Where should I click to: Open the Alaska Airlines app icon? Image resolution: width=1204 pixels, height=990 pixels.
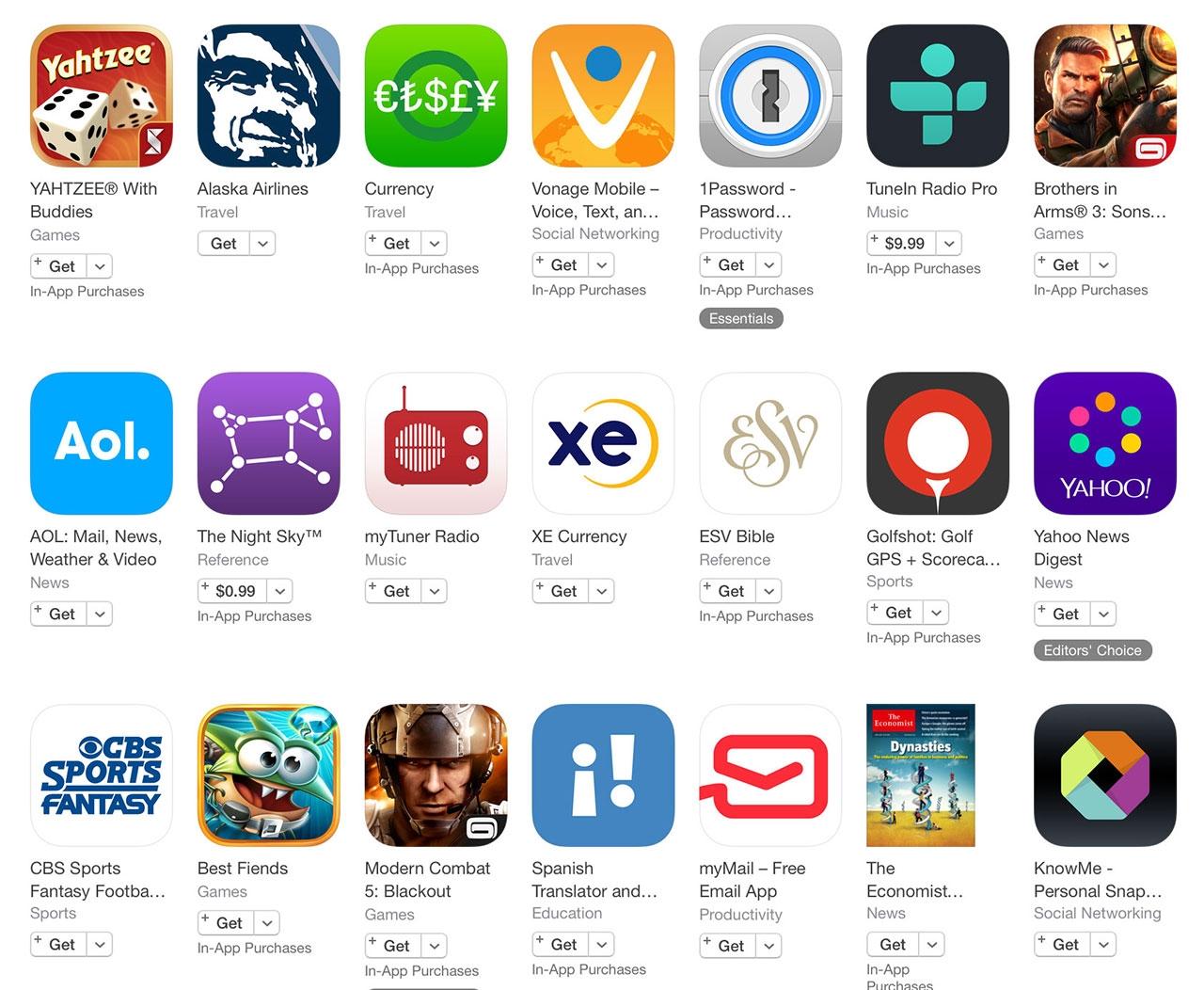point(269,96)
